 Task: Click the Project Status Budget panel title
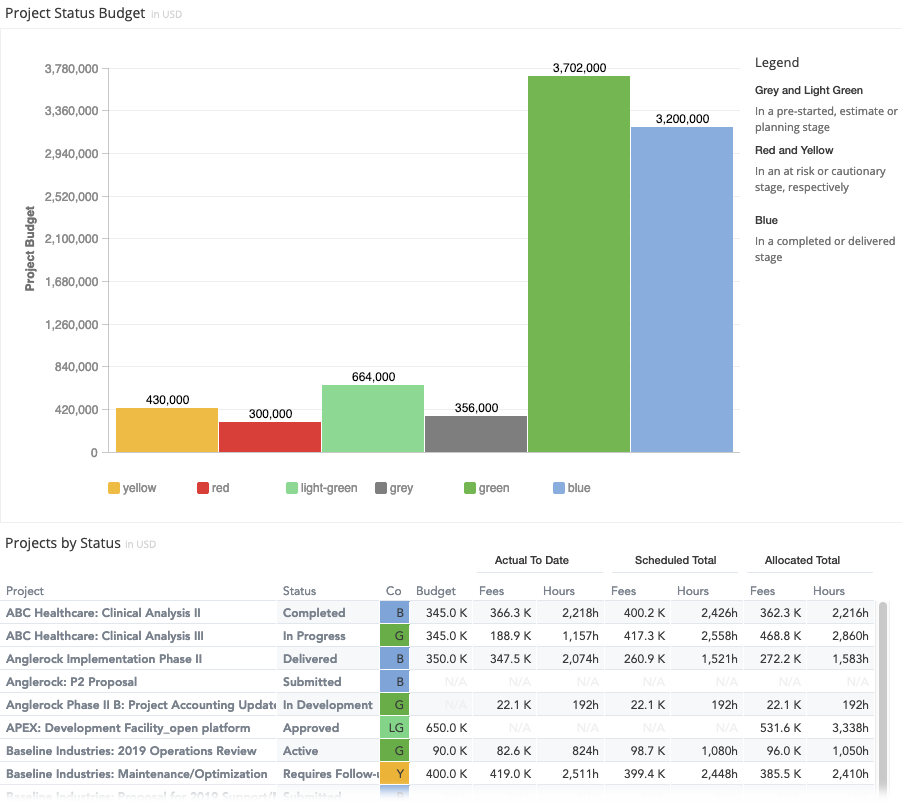[x=75, y=13]
